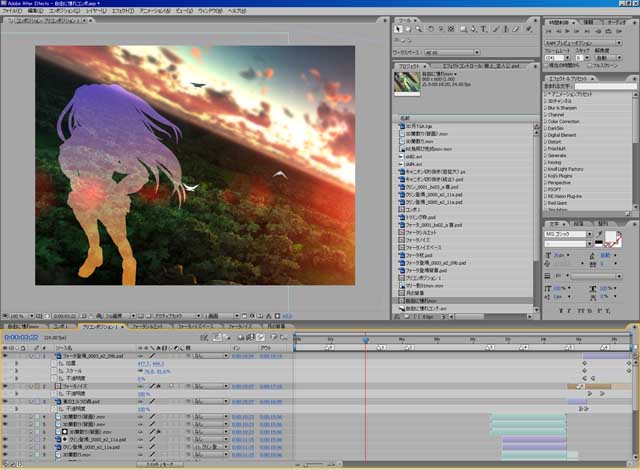Jump to last frame in Time Controls
The width and height of the screenshot is (640, 470).
587,31
